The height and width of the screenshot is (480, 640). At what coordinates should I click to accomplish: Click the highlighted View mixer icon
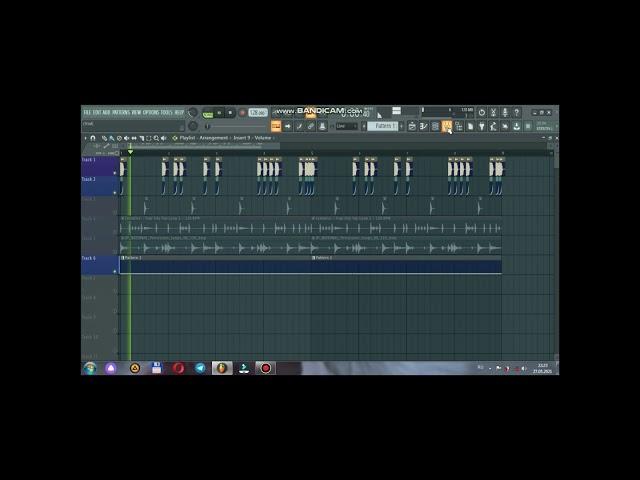447,126
